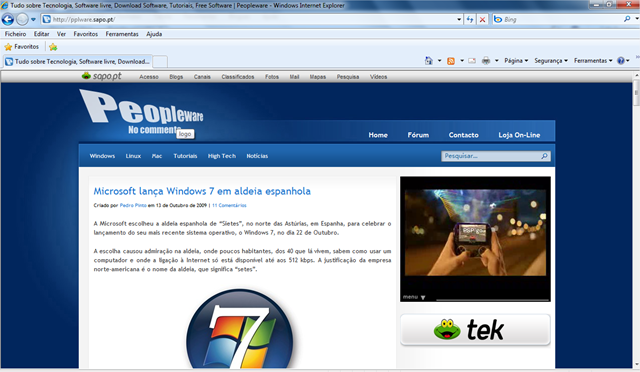Click the Fotos link in sapo bar
640x372 pixels.
coord(272,77)
